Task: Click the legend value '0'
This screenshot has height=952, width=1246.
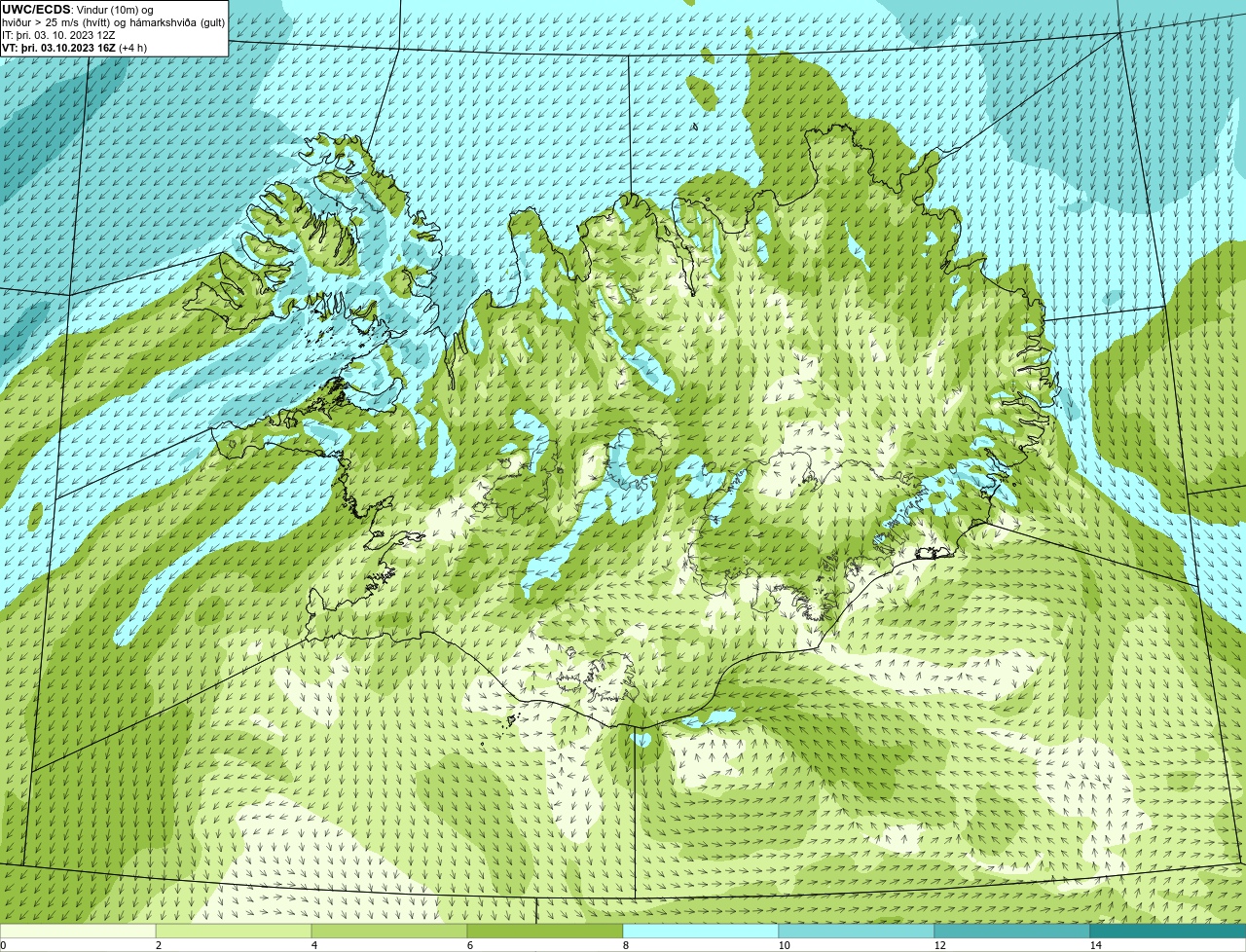Action: coord(3,945)
